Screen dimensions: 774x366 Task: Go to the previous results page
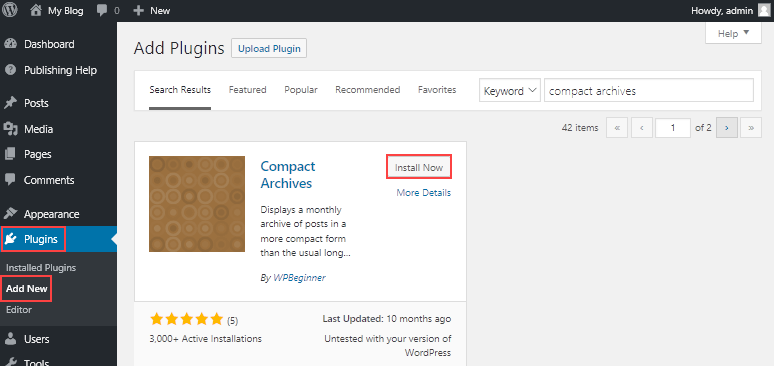click(x=642, y=128)
